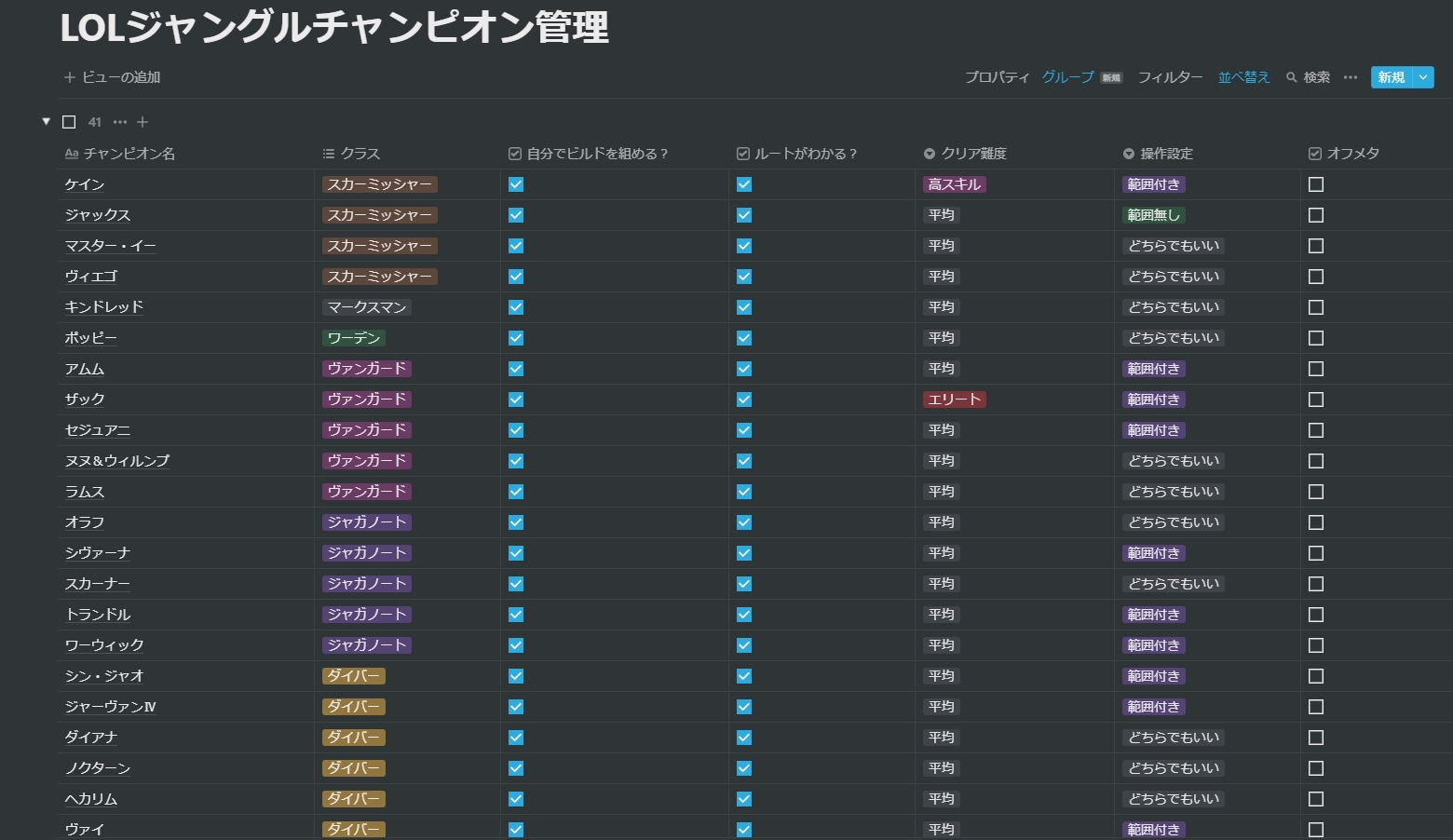Click the checkbox icon of オフメタ header
The image size is (1453, 840).
tap(1315, 154)
